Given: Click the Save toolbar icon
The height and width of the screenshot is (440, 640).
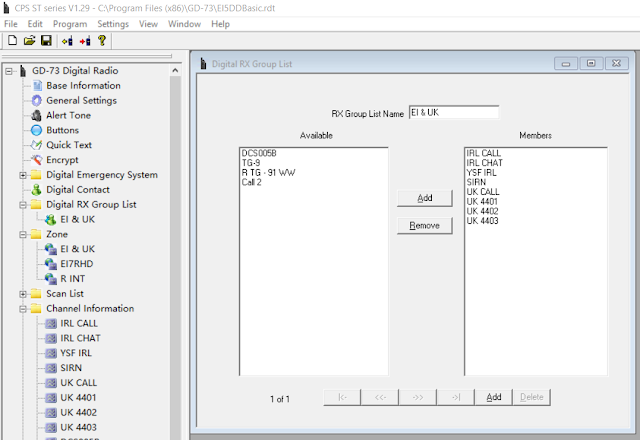Looking at the screenshot, I should (x=46, y=40).
